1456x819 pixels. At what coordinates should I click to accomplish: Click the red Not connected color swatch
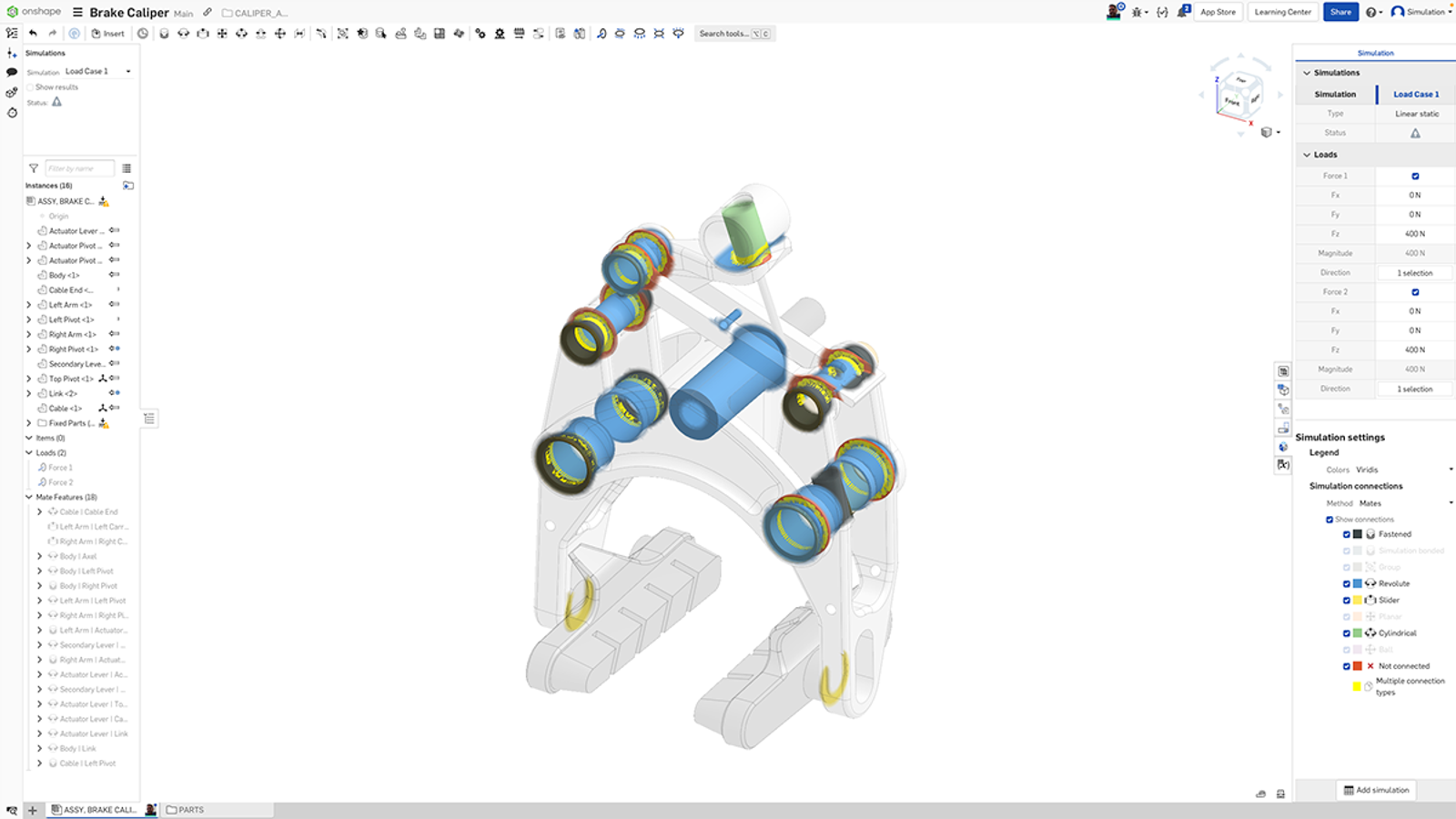click(1358, 666)
